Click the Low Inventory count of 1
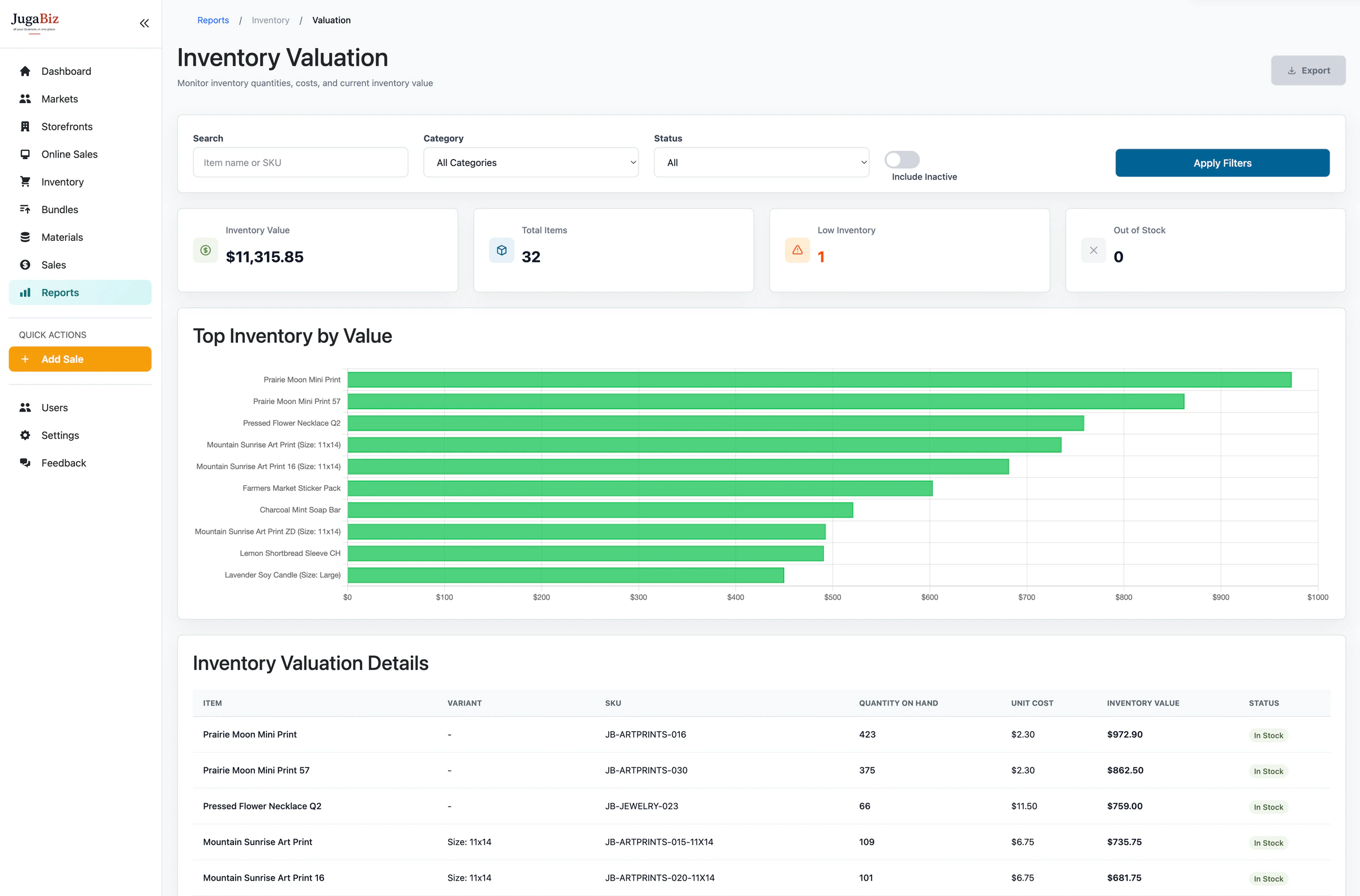 click(821, 257)
